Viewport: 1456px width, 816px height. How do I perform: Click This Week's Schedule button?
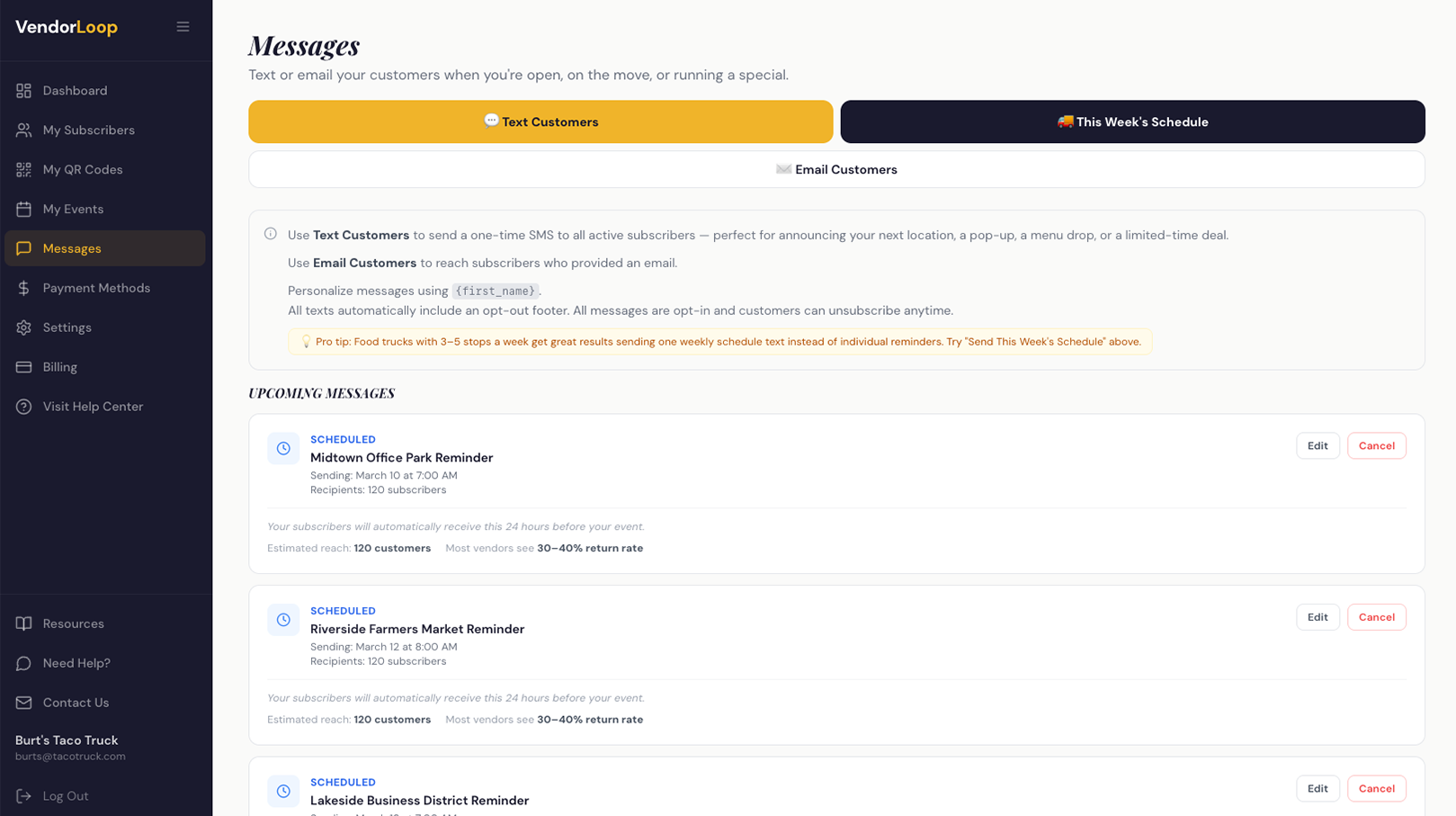coord(1132,121)
